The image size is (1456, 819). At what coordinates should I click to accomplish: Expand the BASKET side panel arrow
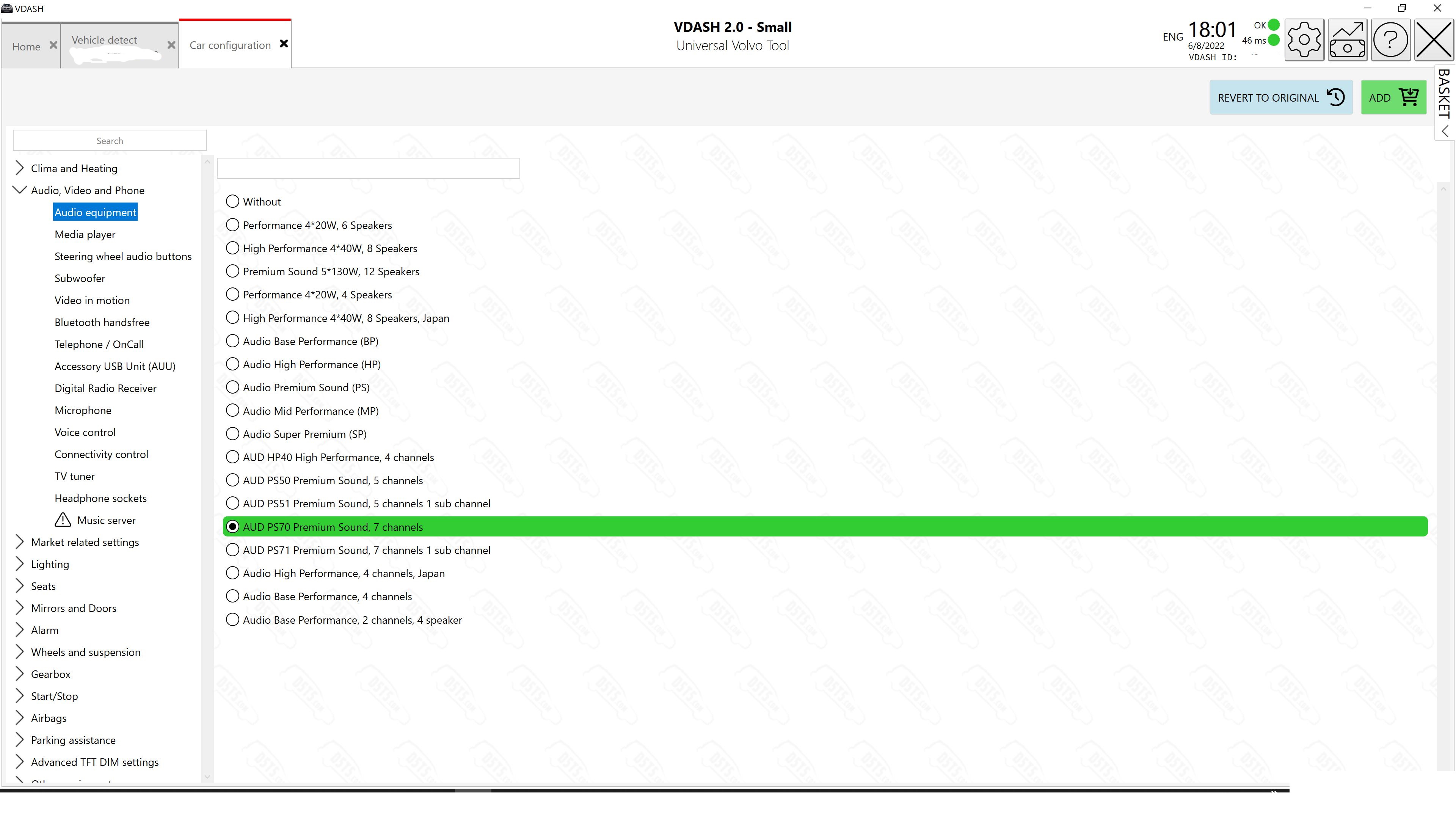pos(1445,132)
